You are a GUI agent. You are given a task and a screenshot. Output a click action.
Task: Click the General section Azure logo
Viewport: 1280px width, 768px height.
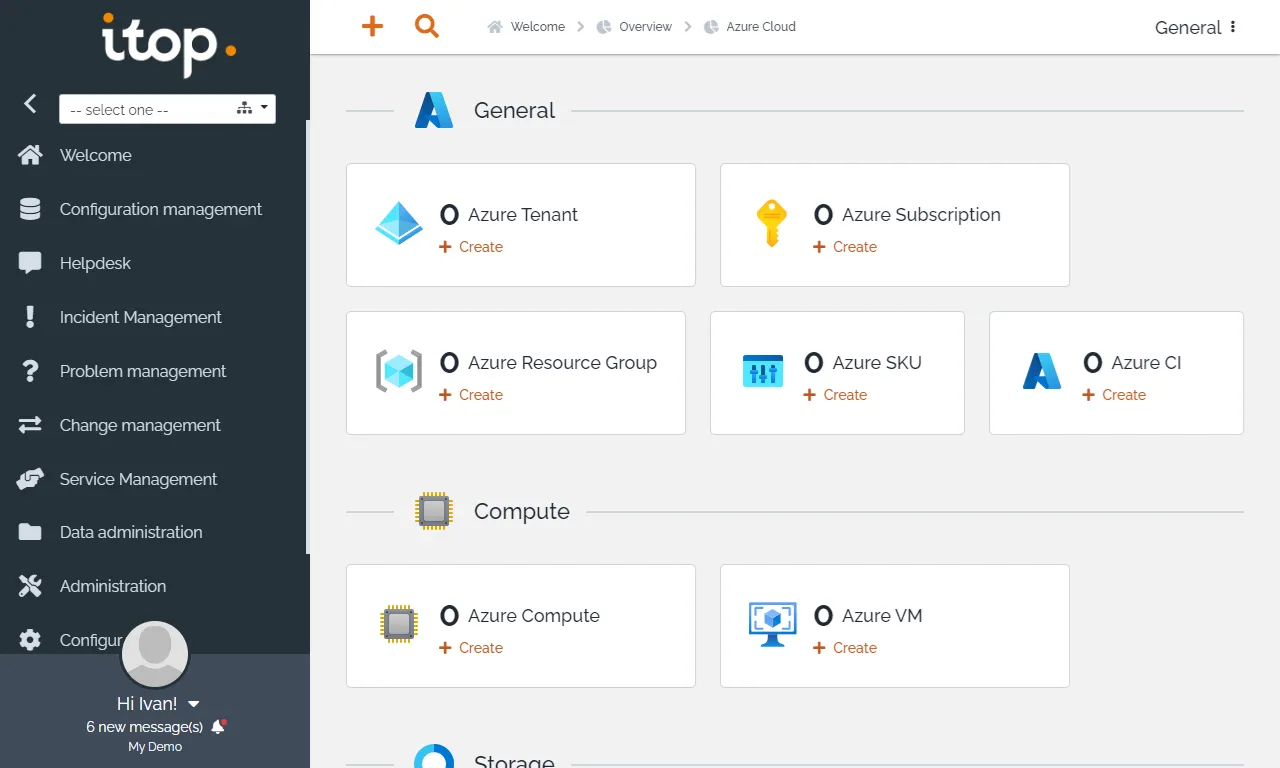tap(434, 110)
